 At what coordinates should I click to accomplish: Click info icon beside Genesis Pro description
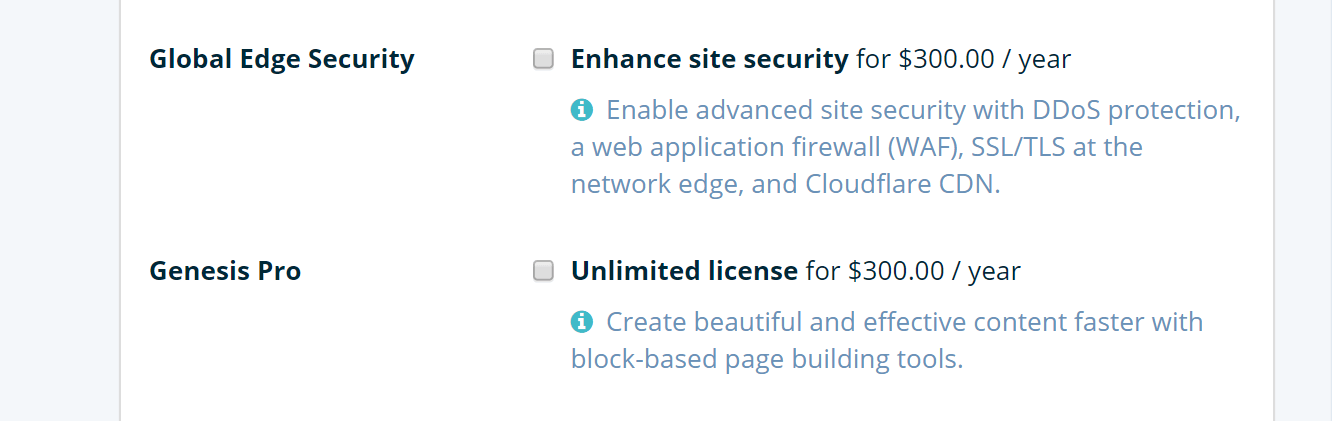[581, 321]
